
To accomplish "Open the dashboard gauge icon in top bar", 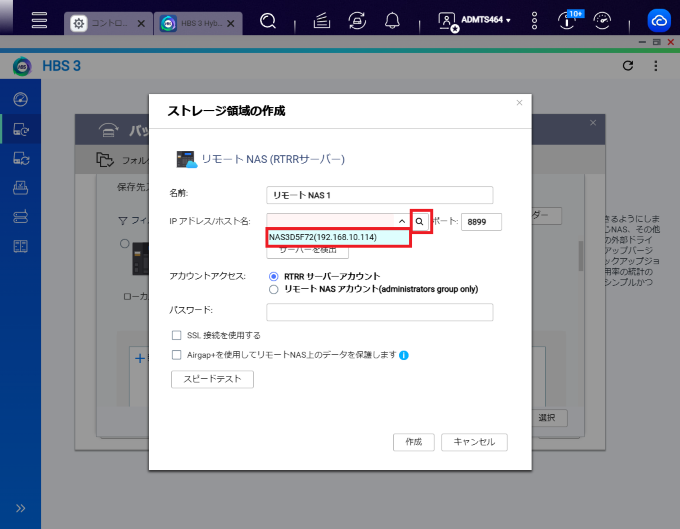I will [x=602, y=20].
